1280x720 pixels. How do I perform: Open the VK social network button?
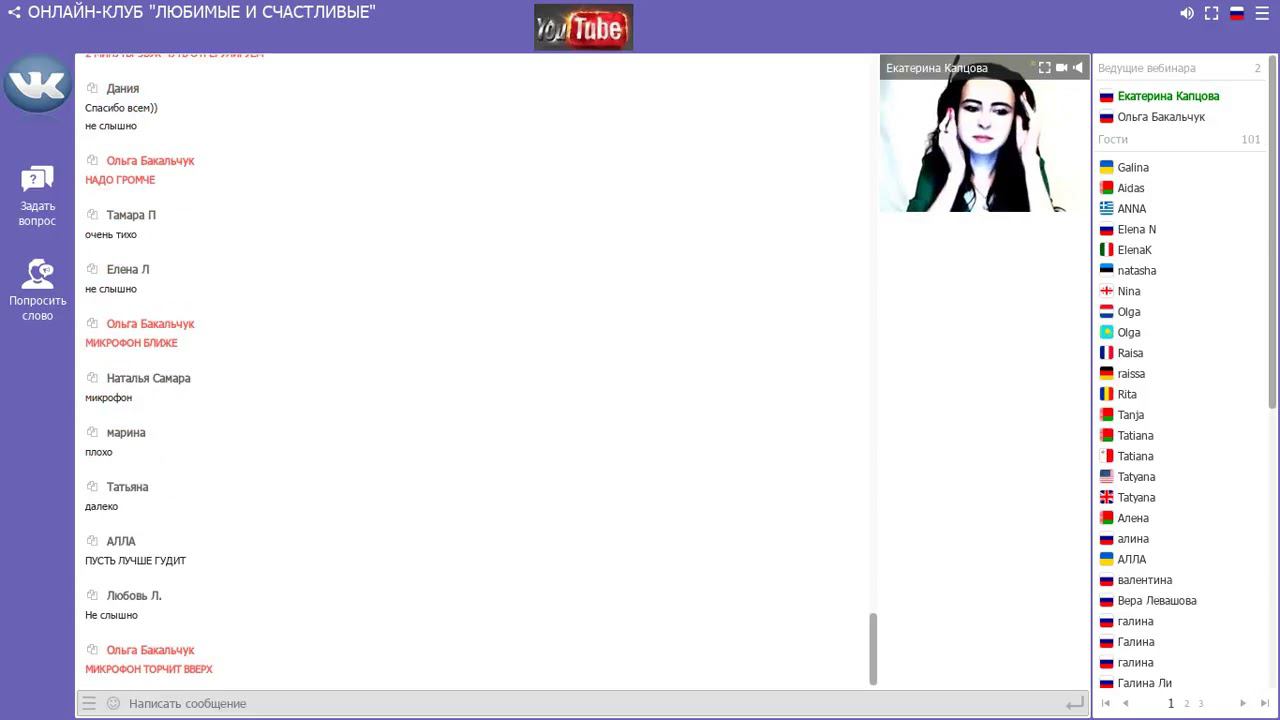point(37,83)
